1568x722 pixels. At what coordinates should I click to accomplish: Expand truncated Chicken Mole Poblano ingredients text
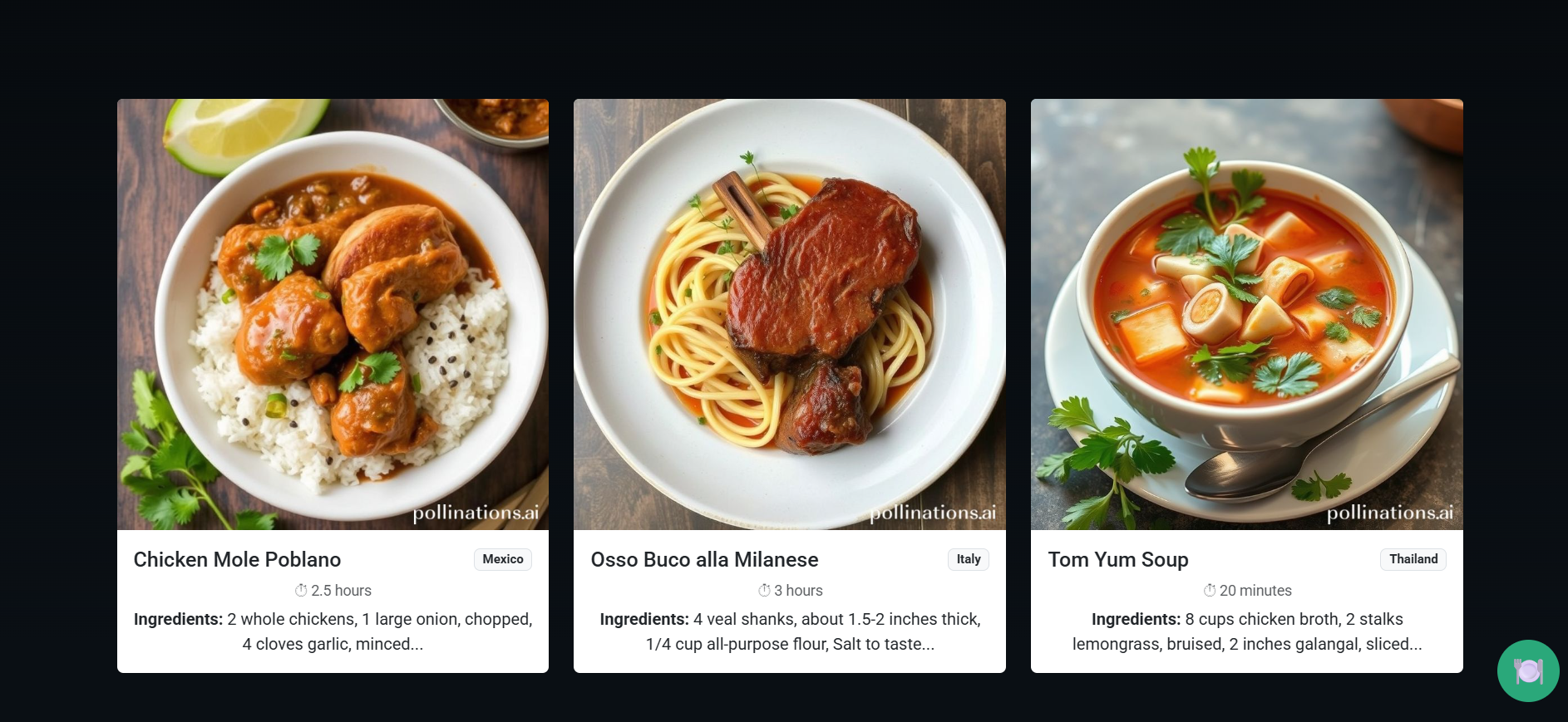[333, 631]
